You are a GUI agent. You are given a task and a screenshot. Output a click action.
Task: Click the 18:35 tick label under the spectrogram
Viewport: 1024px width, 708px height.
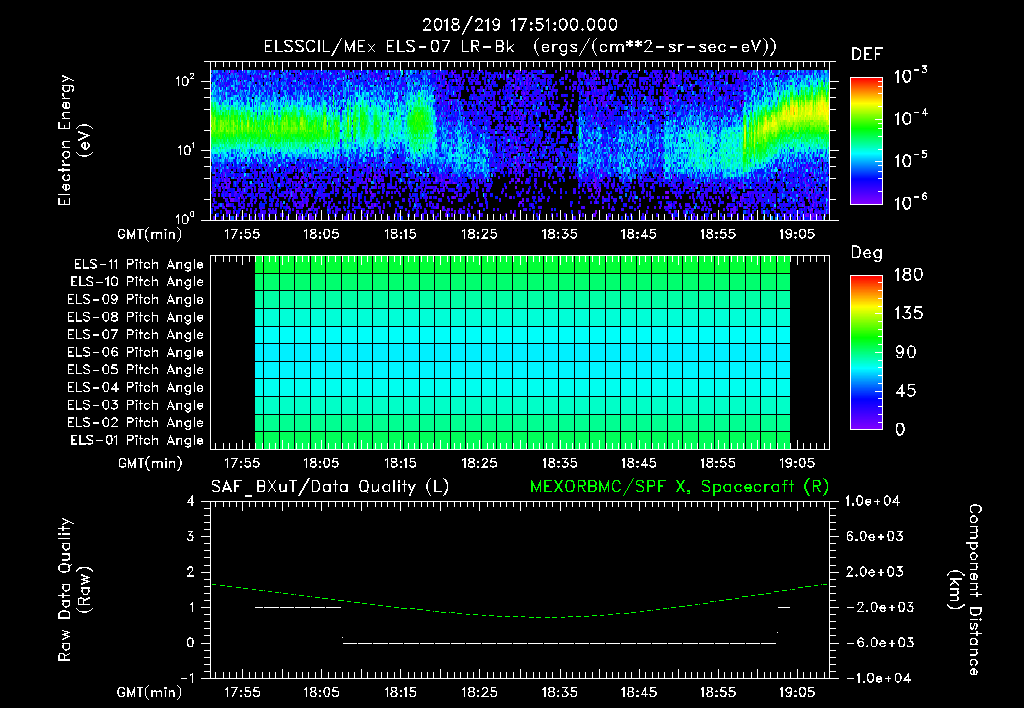[559, 234]
